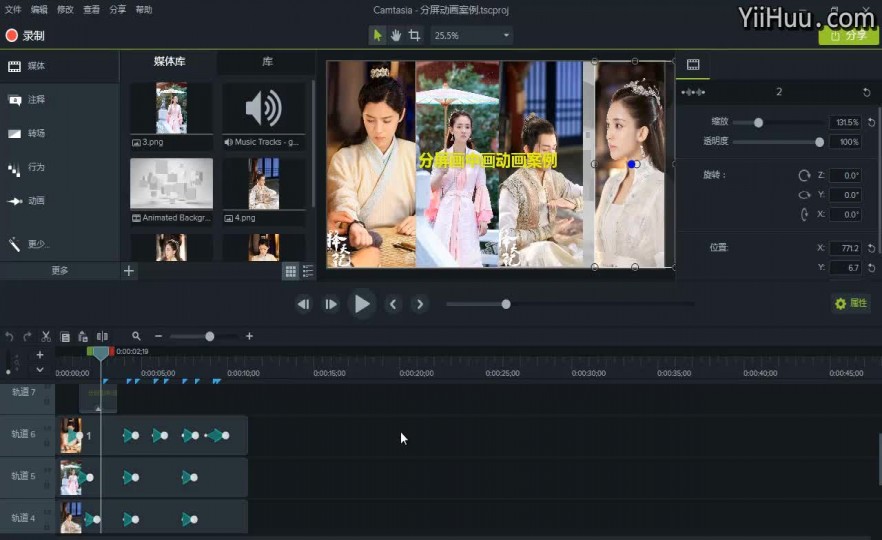Click the 100% opacity value field
This screenshot has width=882, height=540.
coord(846,142)
